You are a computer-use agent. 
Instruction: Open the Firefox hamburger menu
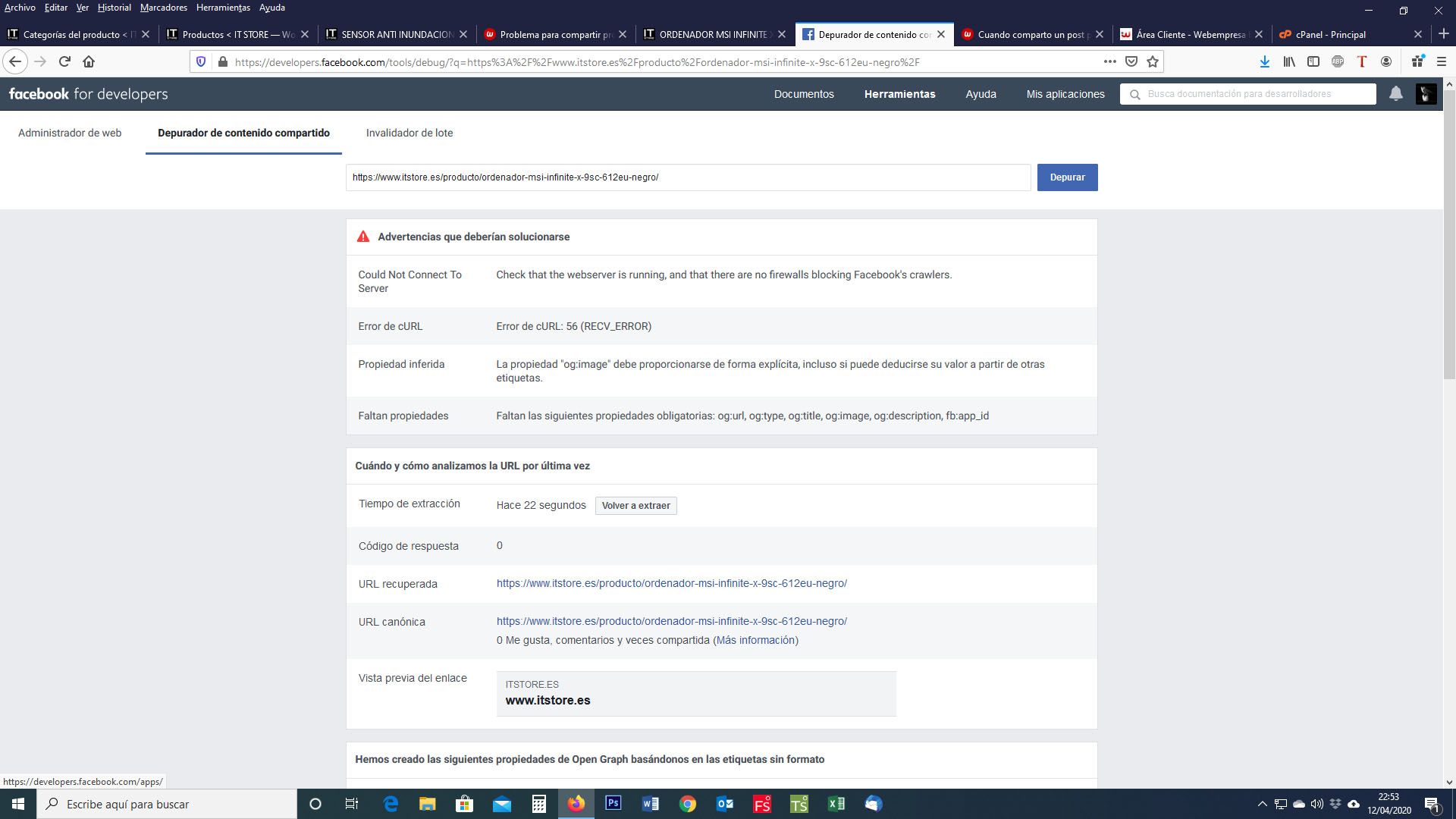pos(1442,61)
